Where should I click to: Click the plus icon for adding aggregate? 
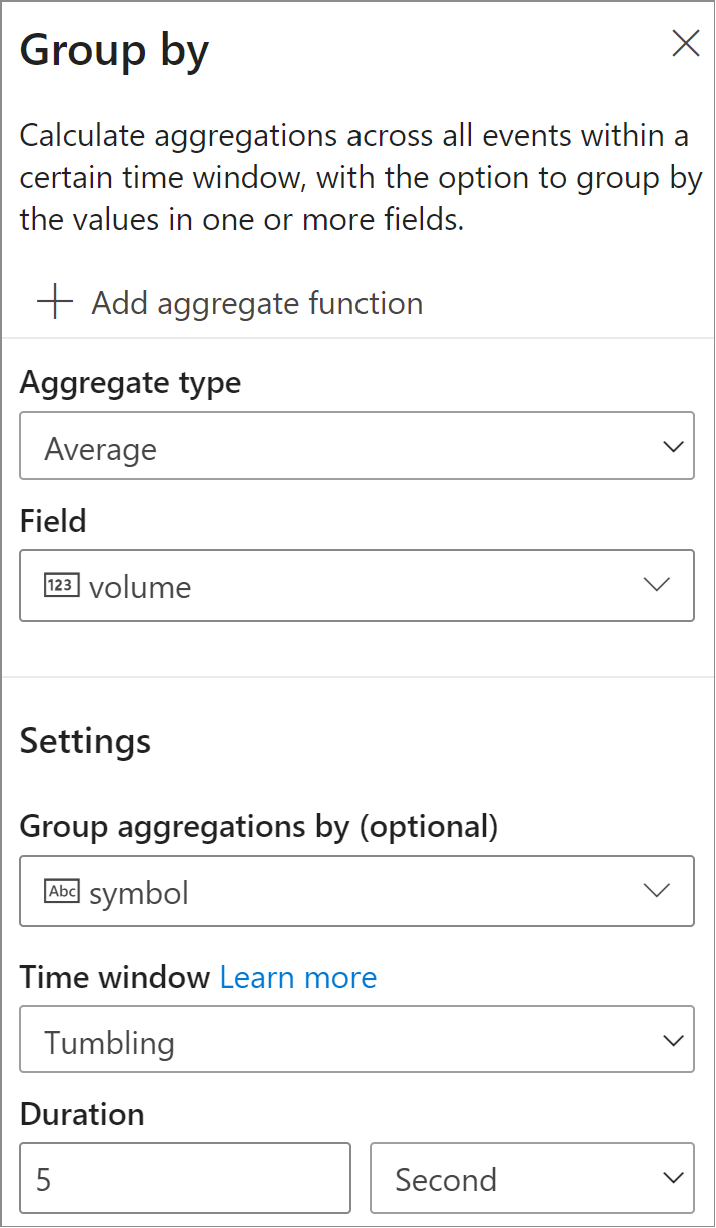pyautogui.click(x=54, y=302)
